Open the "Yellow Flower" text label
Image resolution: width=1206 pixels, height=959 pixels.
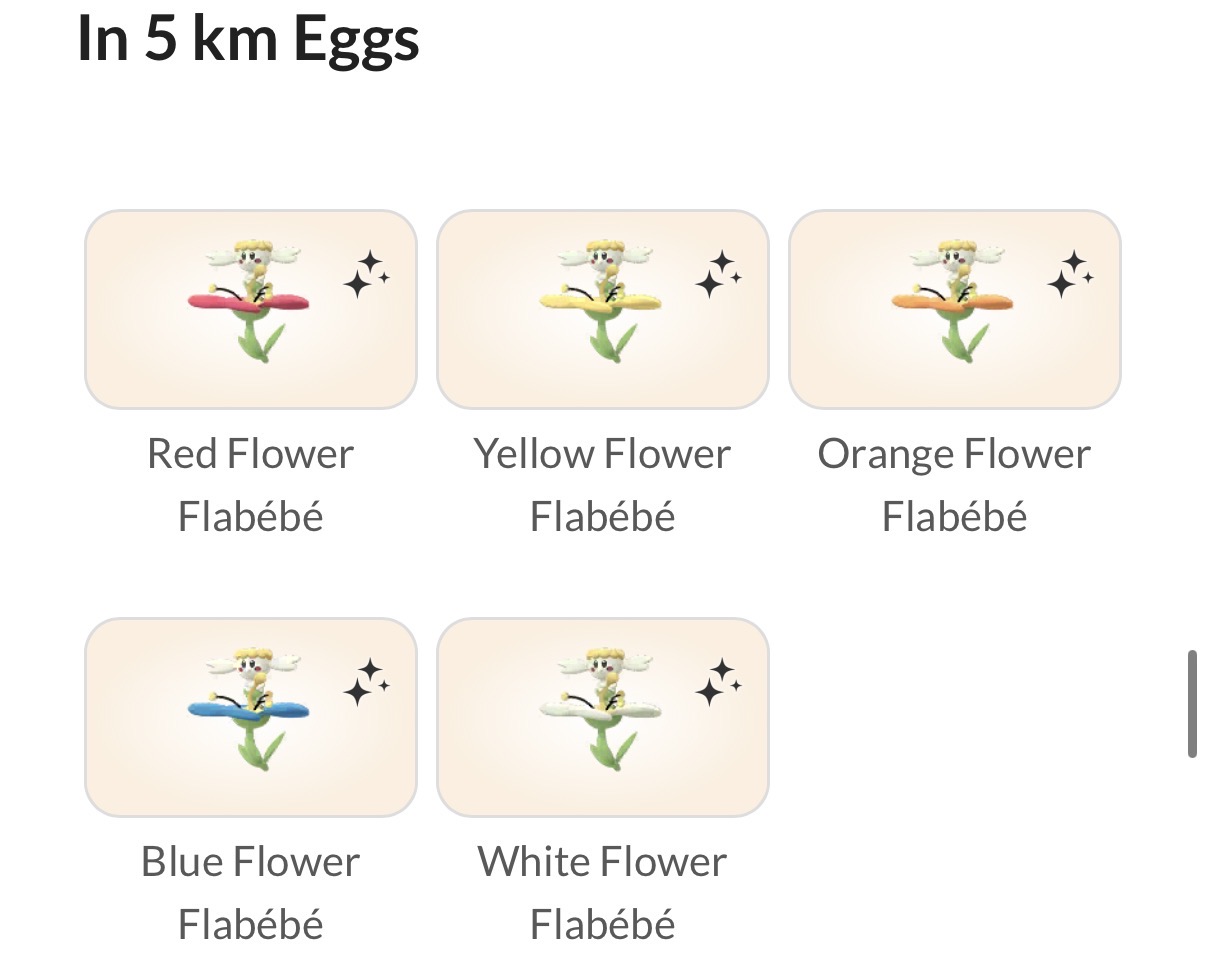click(602, 454)
